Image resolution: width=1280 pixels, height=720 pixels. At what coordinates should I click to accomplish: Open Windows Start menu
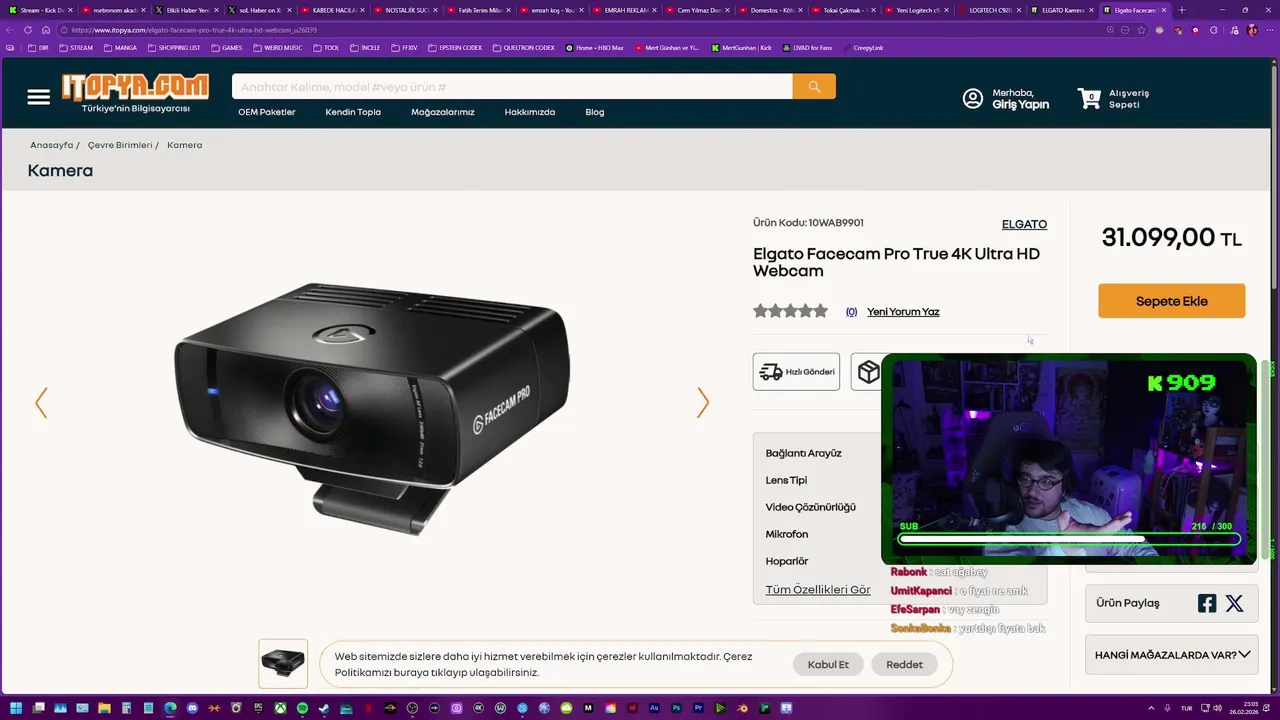pos(16,708)
